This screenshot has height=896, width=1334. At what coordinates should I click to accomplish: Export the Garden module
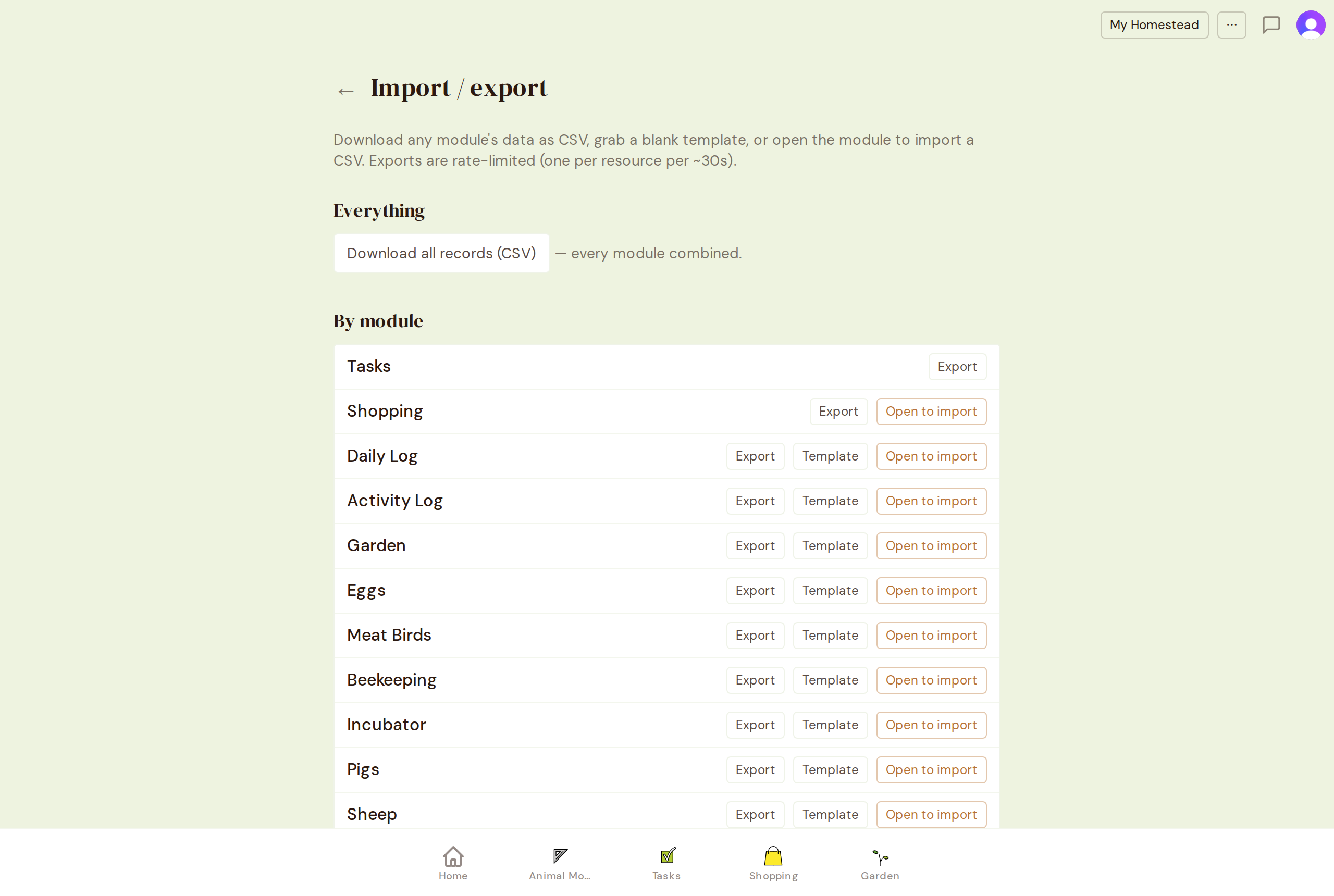coord(755,546)
